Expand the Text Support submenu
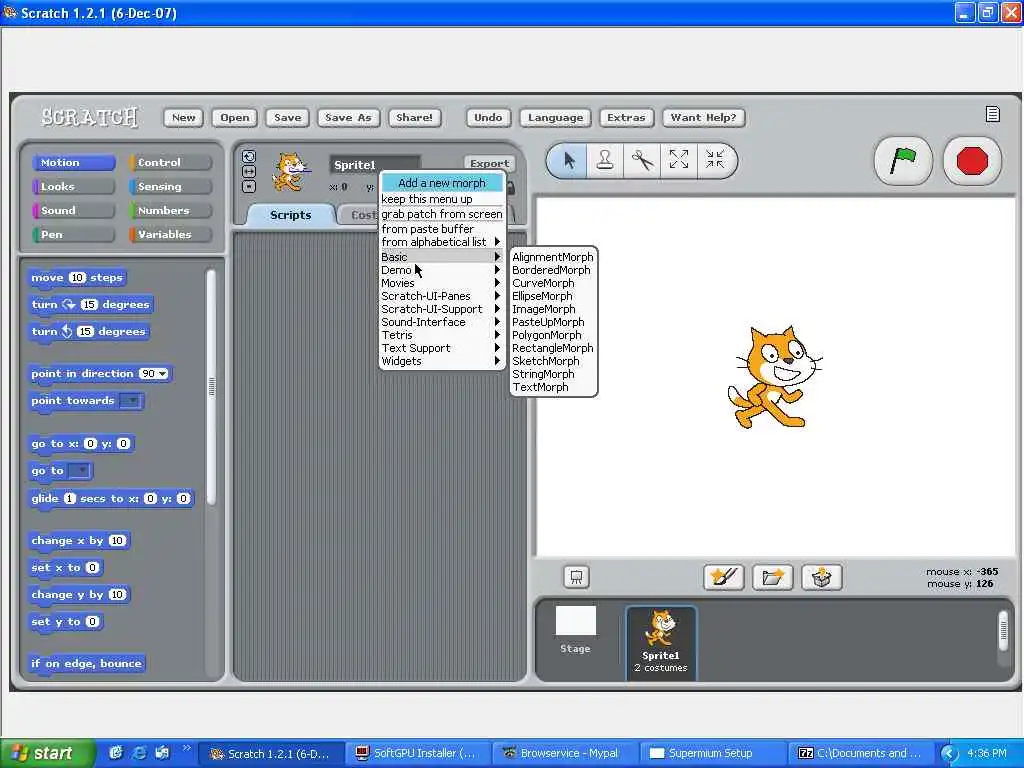This screenshot has height=768, width=1024. 441,348
